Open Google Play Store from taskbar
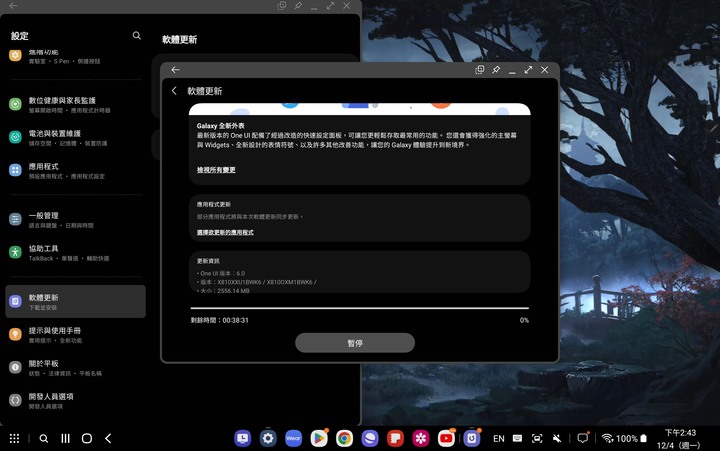Viewport: 720px width, 451px height. pos(319,439)
